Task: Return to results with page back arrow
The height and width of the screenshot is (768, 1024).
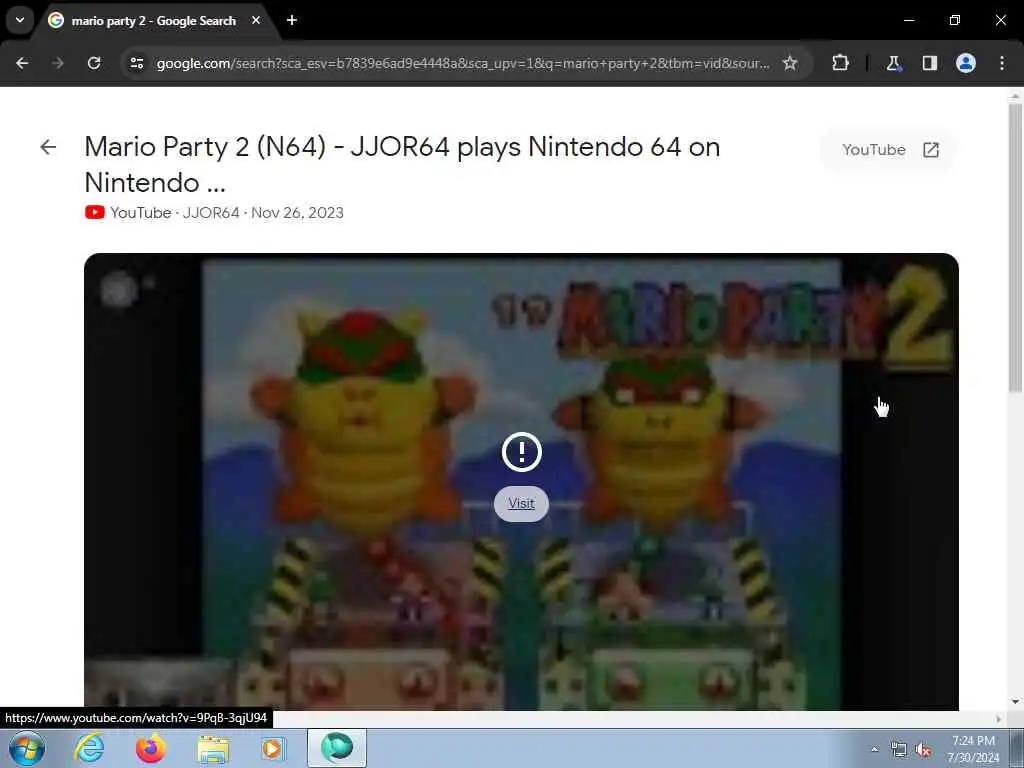Action: click(48, 147)
